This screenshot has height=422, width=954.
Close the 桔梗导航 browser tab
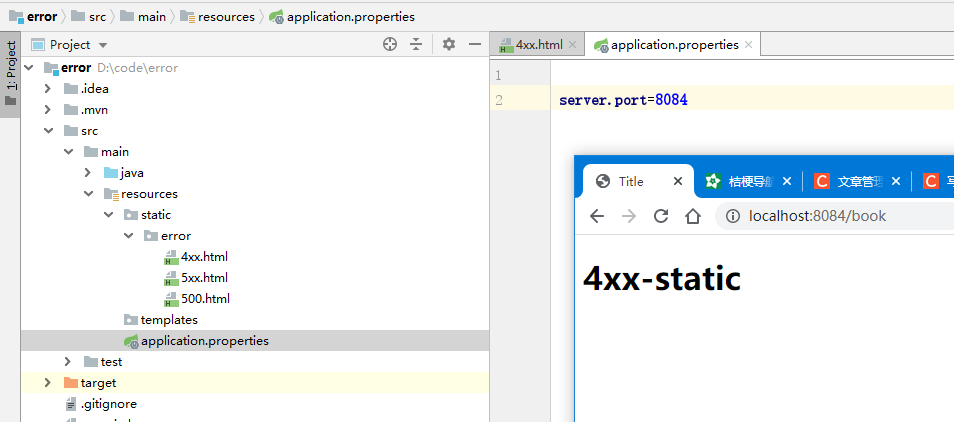tap(787, 181)
